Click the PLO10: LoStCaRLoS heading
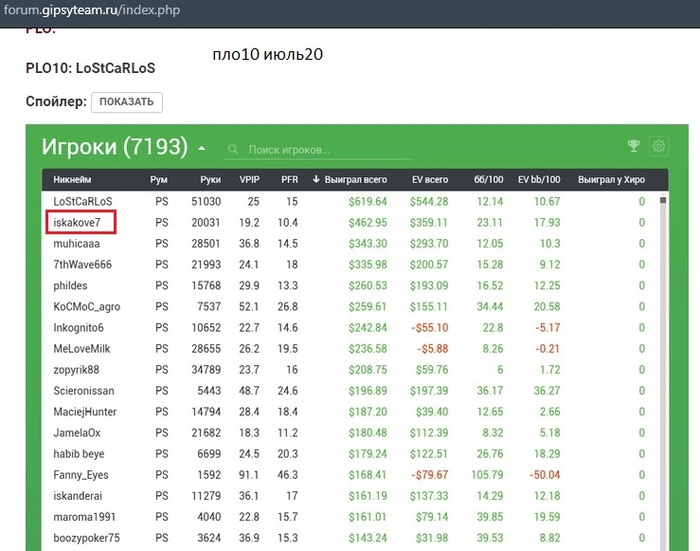Screen dimensions: 700x551 coord(91,68)
